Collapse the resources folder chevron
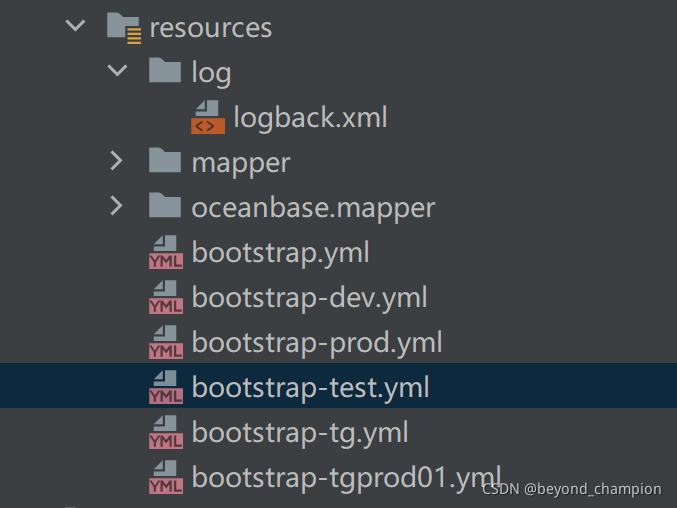The width and height of the screenshot is (677, 508). [76, 25]
